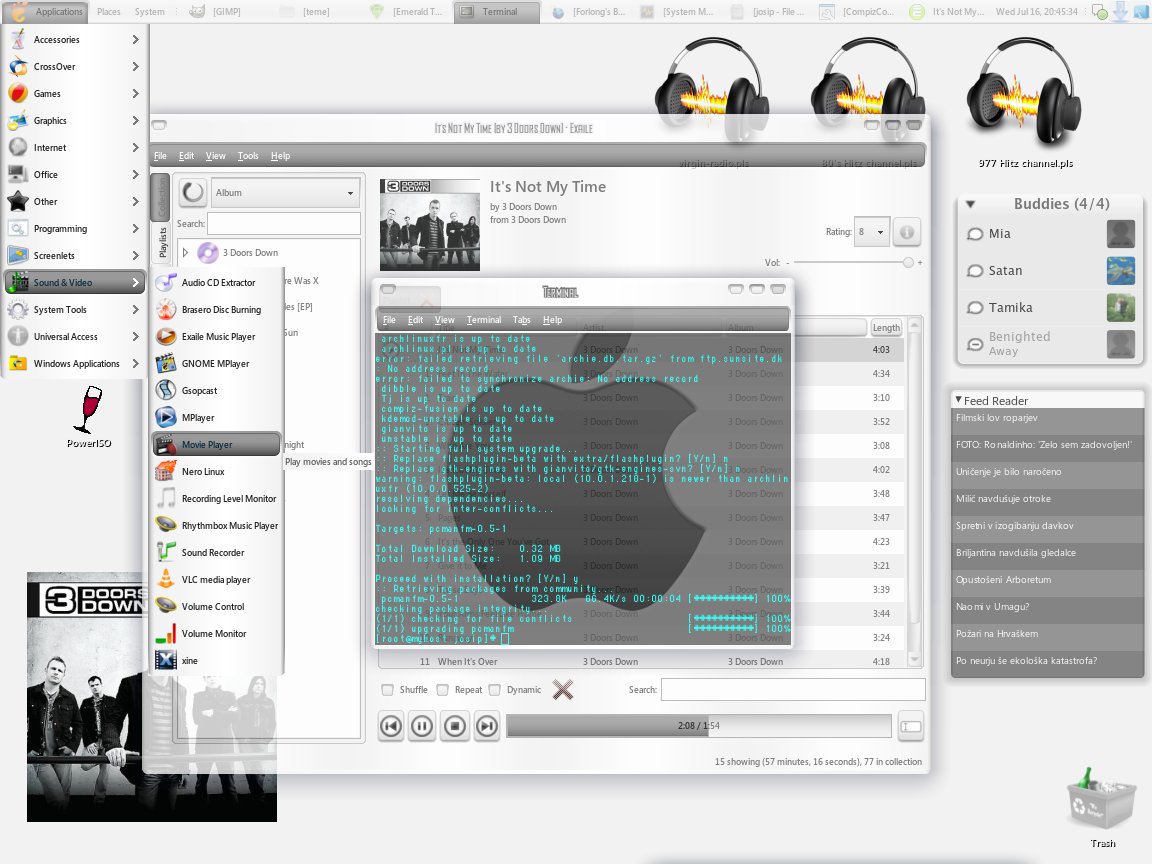Launch Sound Recorder

click(x=217, y=552)
